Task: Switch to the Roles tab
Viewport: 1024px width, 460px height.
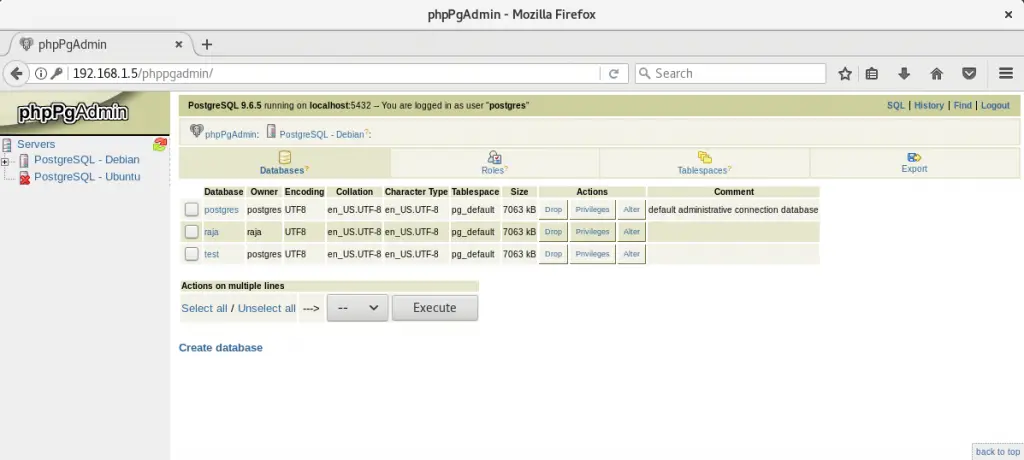Action: (494, 163)
